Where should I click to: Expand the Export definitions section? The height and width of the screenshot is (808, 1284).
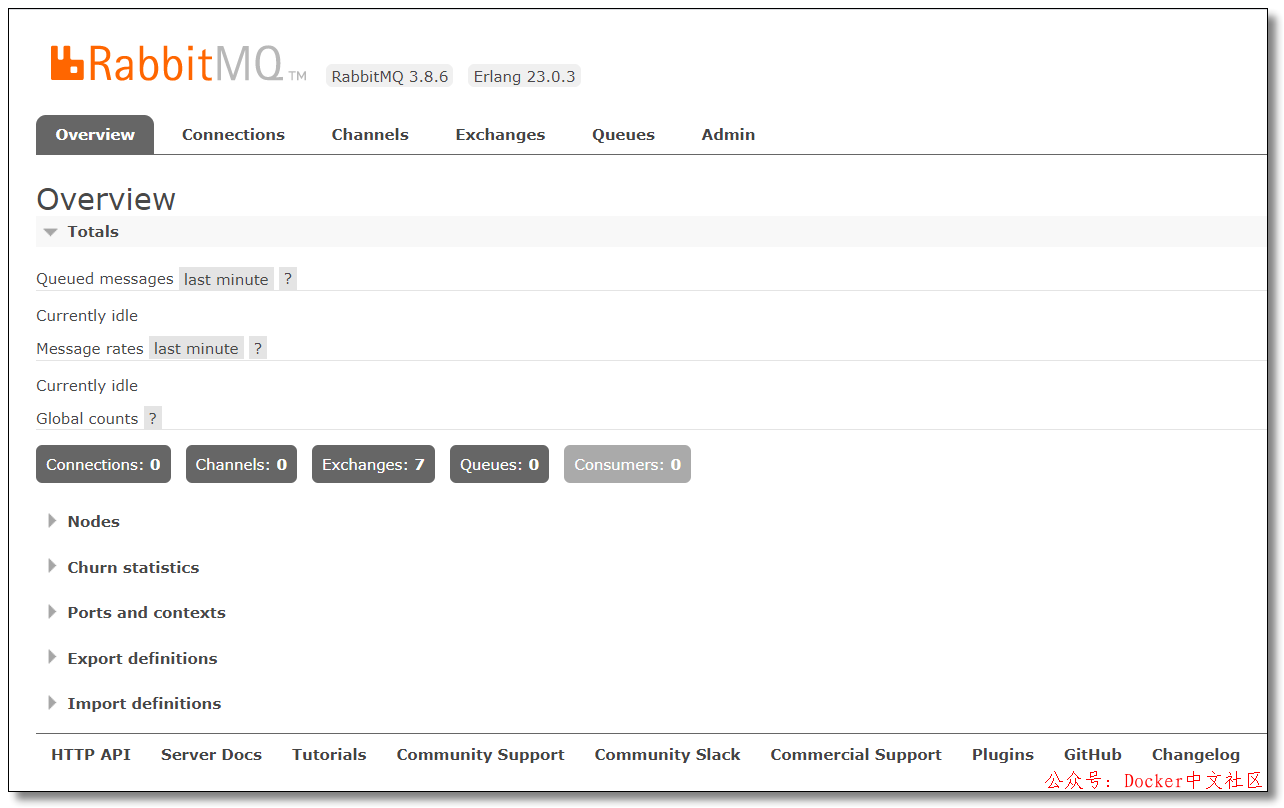[x=142, y=658]
